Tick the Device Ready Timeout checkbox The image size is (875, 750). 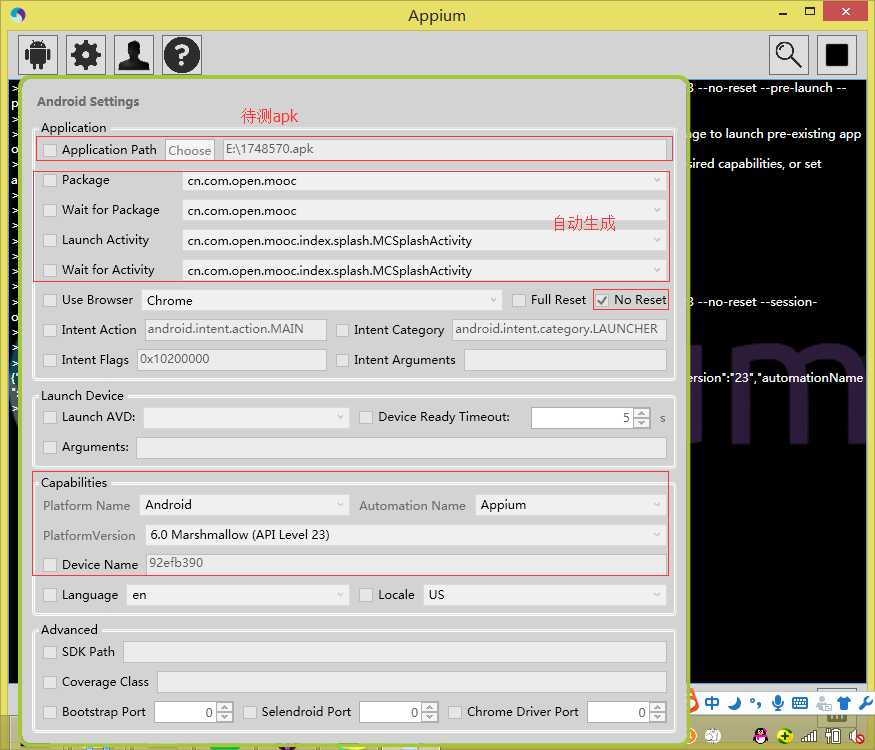click(x=366, y=417)
